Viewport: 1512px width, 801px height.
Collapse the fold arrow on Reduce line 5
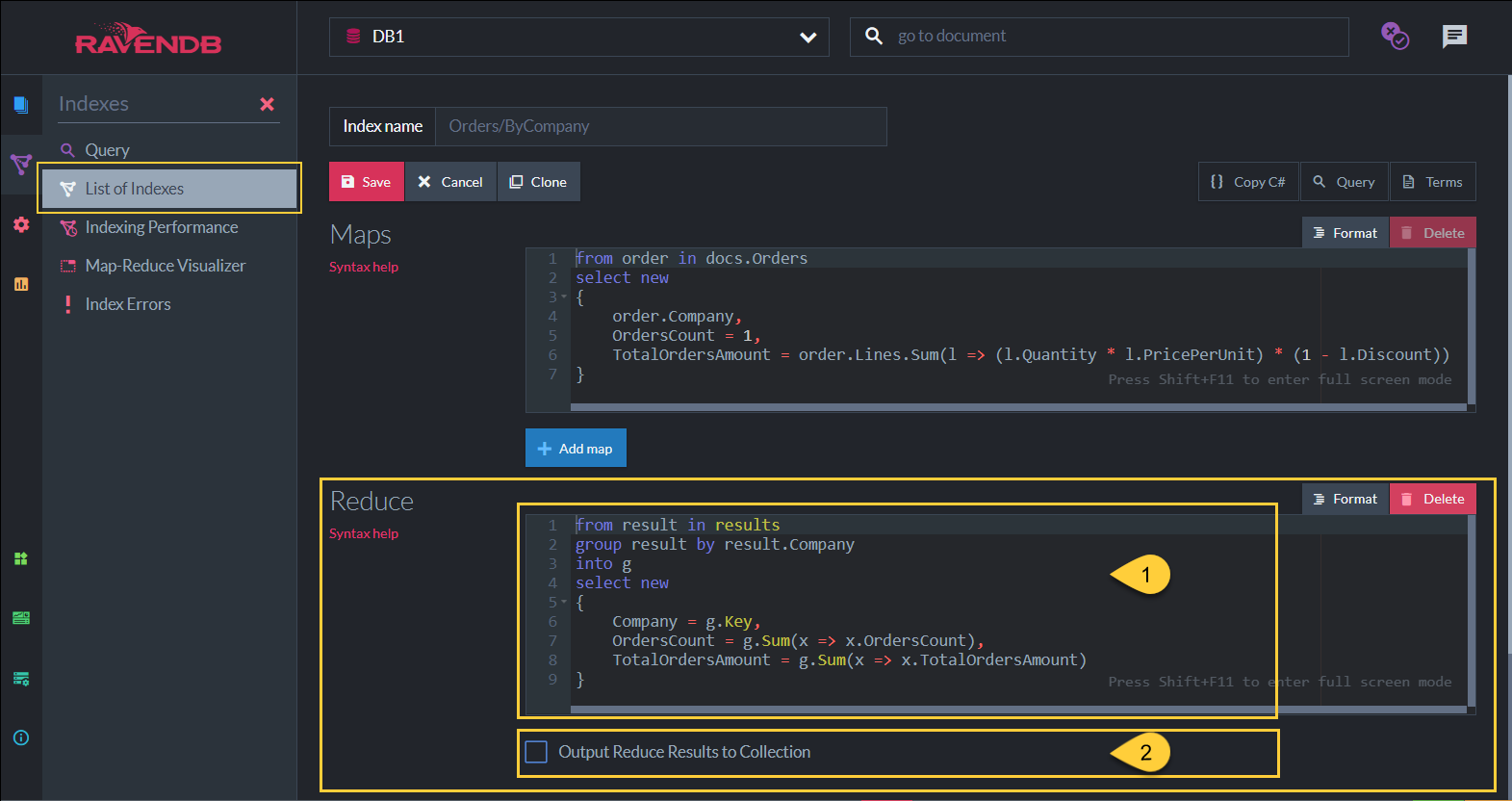point(564,603)
